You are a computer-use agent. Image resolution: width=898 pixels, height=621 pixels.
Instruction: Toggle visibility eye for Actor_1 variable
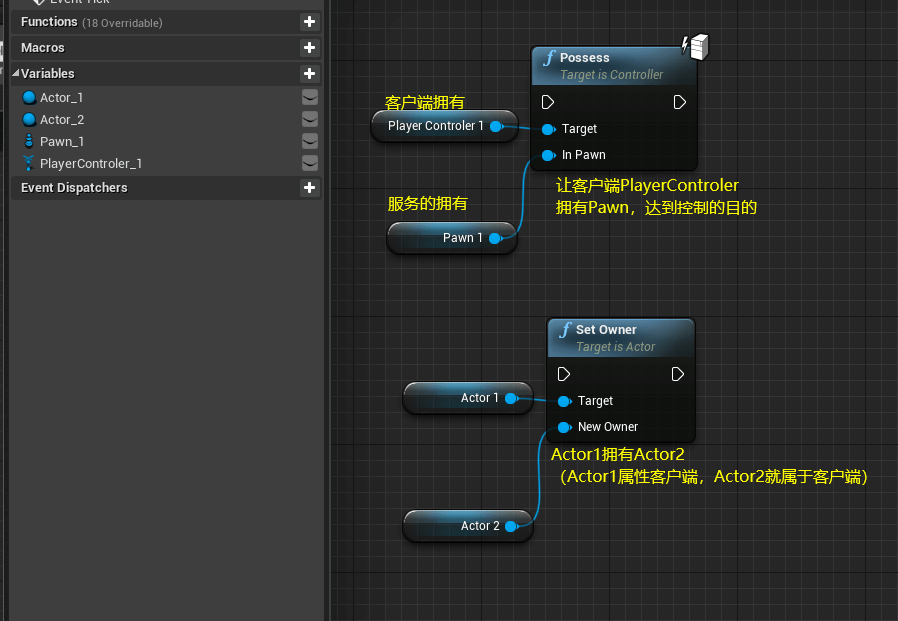[309, 97]
